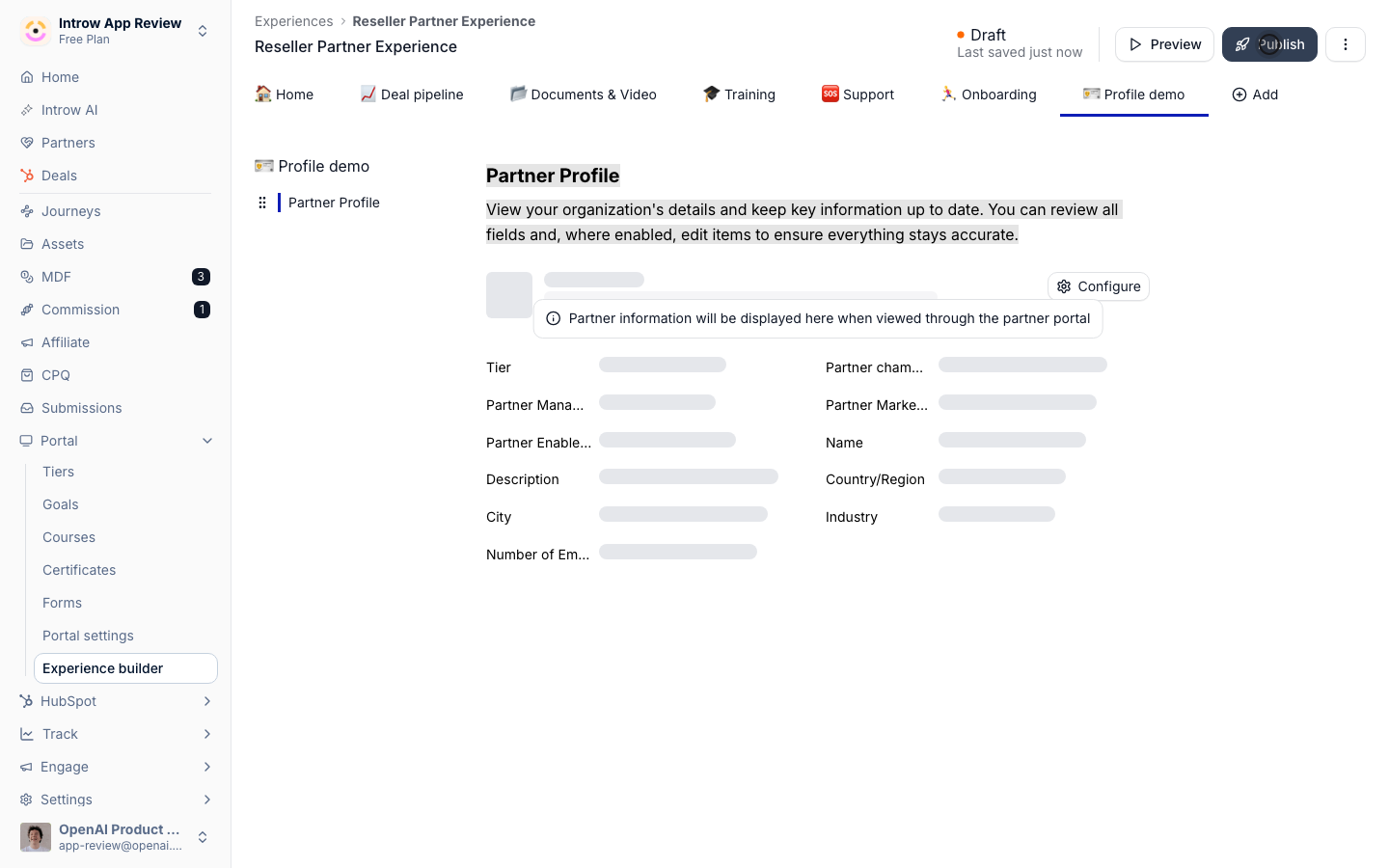Click the Introw AI sparkle icon
The image size is (1389, 868).
[x=27, y=110]
